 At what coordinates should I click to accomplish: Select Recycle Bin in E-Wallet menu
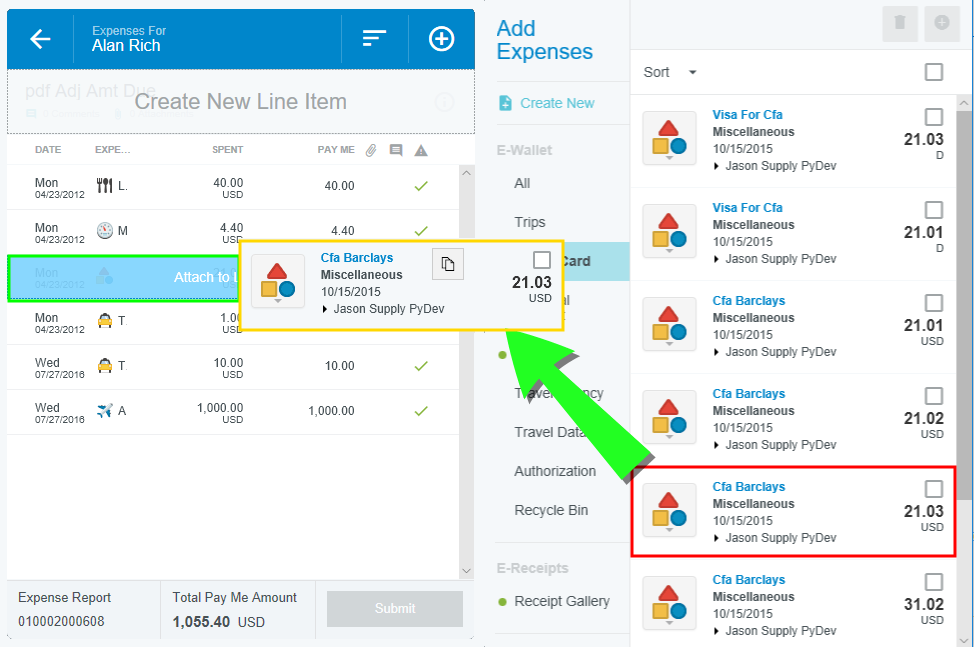[x=551, y=510]
